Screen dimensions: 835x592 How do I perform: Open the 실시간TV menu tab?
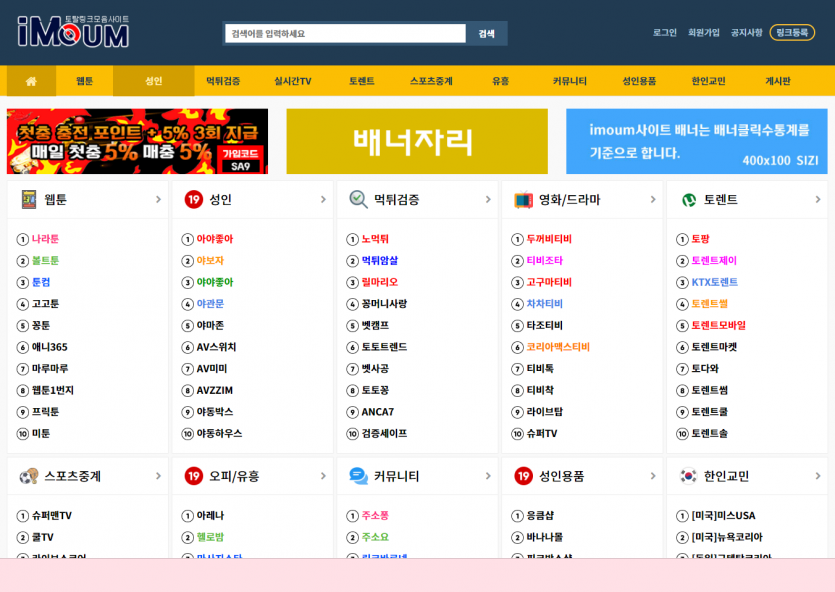click(292, 81)
